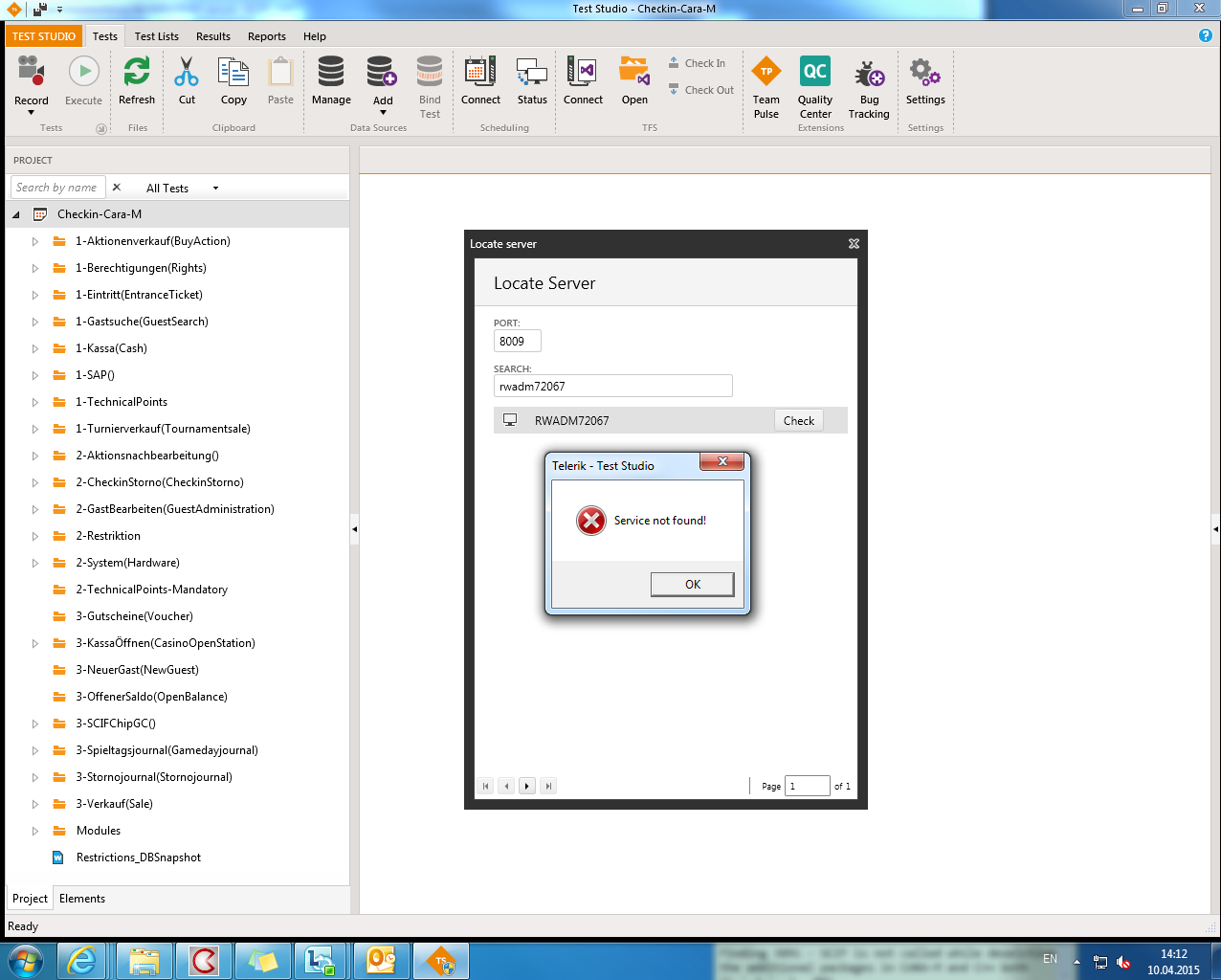The image size is (1221, 980).
Task: Expand the 3-Verkauf(Sale) folder
Action: [x=35, y=804]
